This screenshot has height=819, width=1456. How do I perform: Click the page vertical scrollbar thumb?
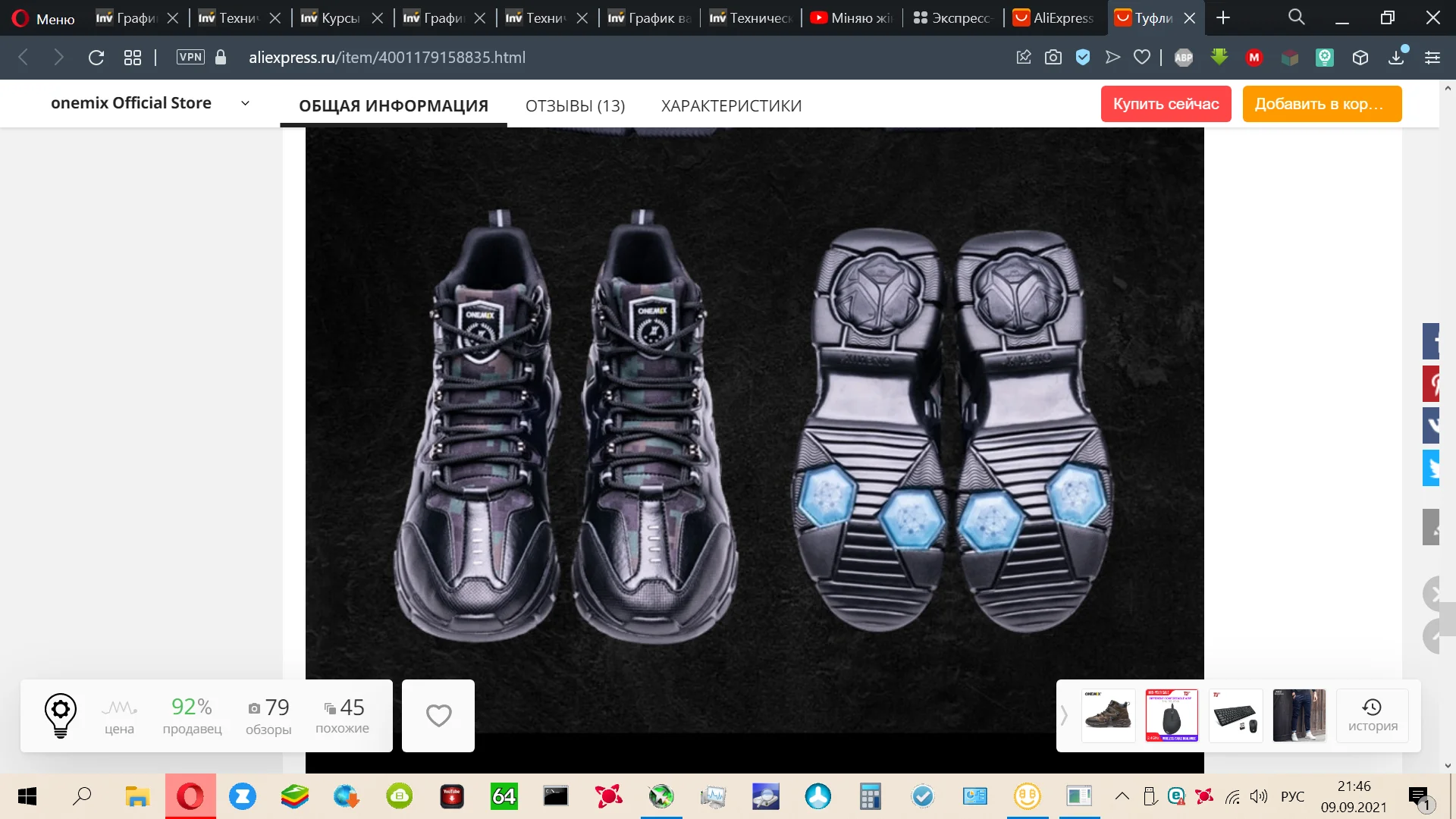[1448, 618]
